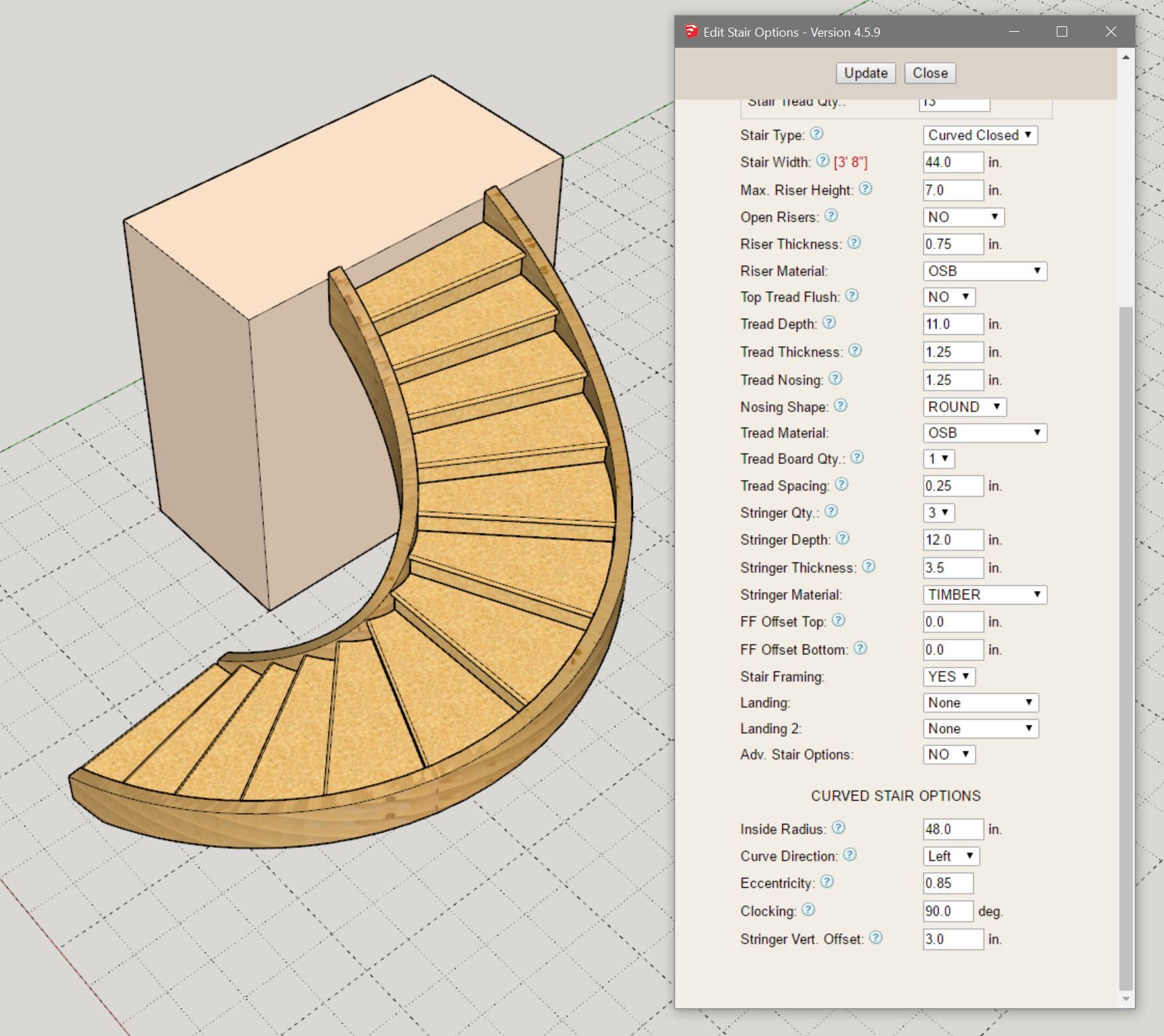Screen dimensions: 1164x1036
Task: Open help icon for FF Offset Top
Action: pos(838,620)
